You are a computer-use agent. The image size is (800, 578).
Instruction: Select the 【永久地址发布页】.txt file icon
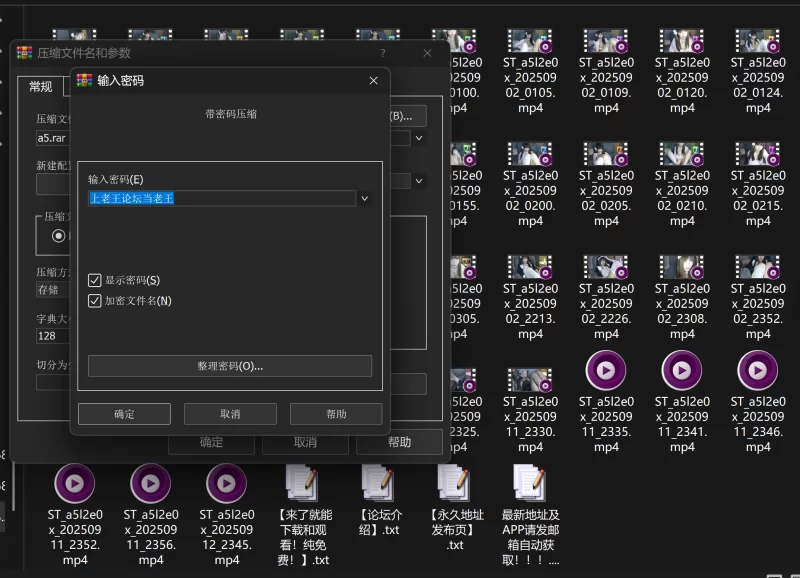point(455,484)
